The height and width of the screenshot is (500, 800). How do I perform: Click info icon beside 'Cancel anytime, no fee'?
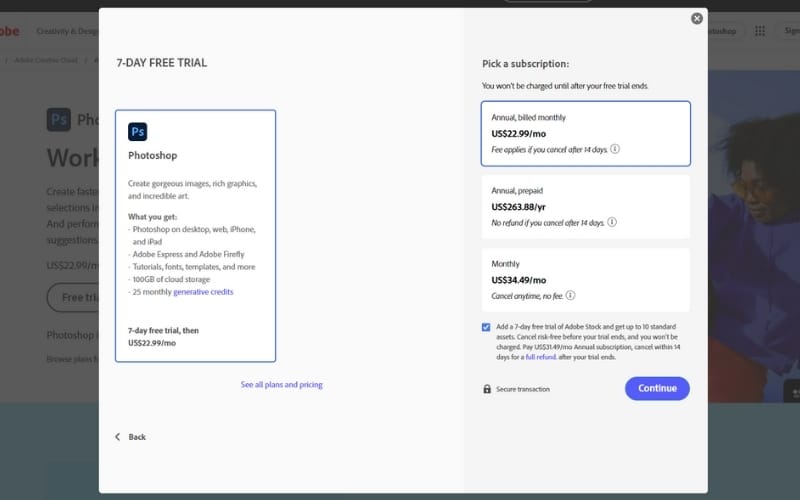[570, 296]
